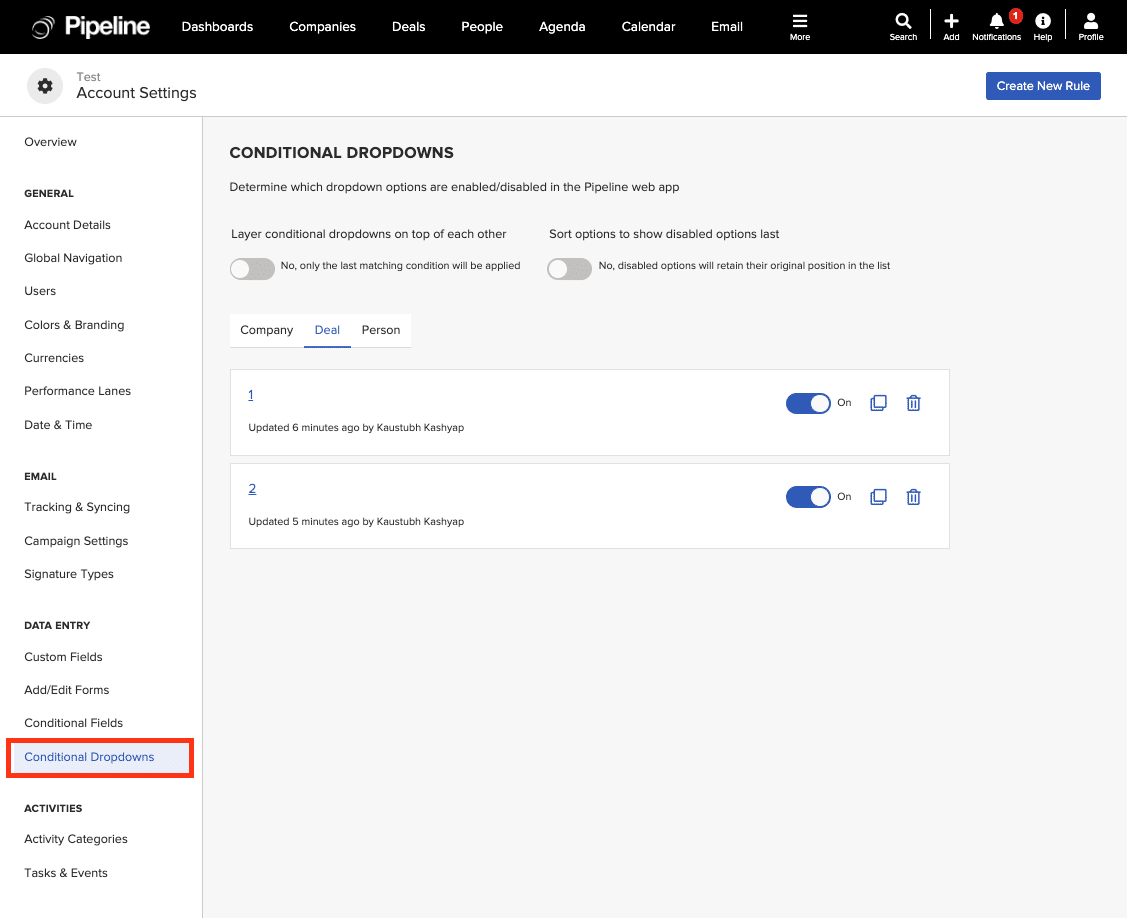Toggle rule 1 off
Screen dimensions: 1127x918
tap(808, 403)
